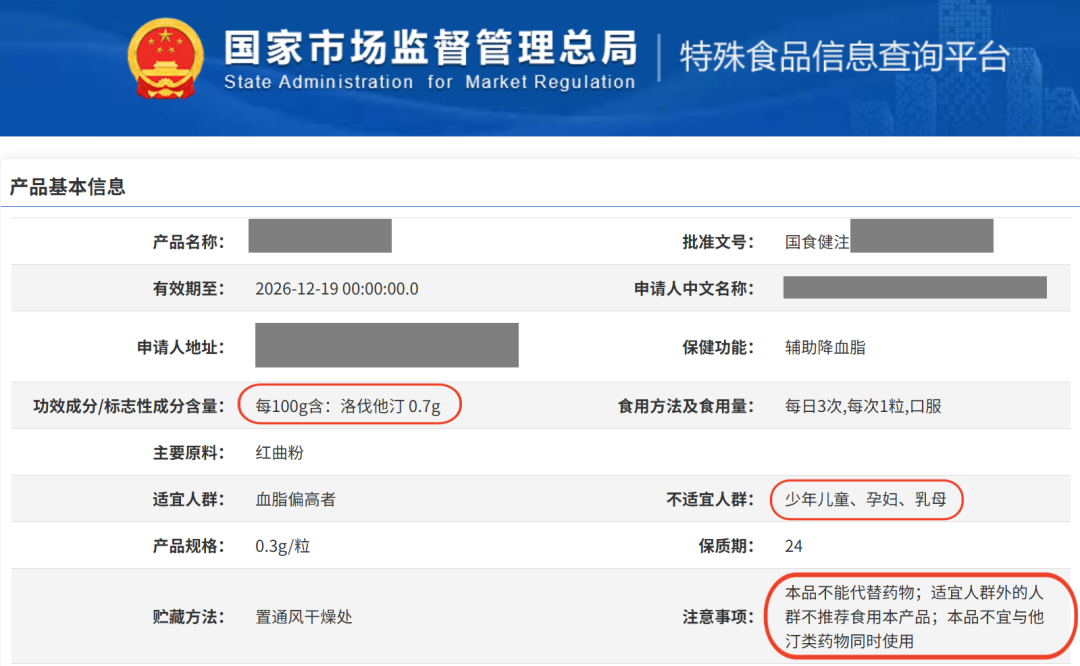
Task: Click the 申请人中文名称 label
Action: (x=694, y=289)
